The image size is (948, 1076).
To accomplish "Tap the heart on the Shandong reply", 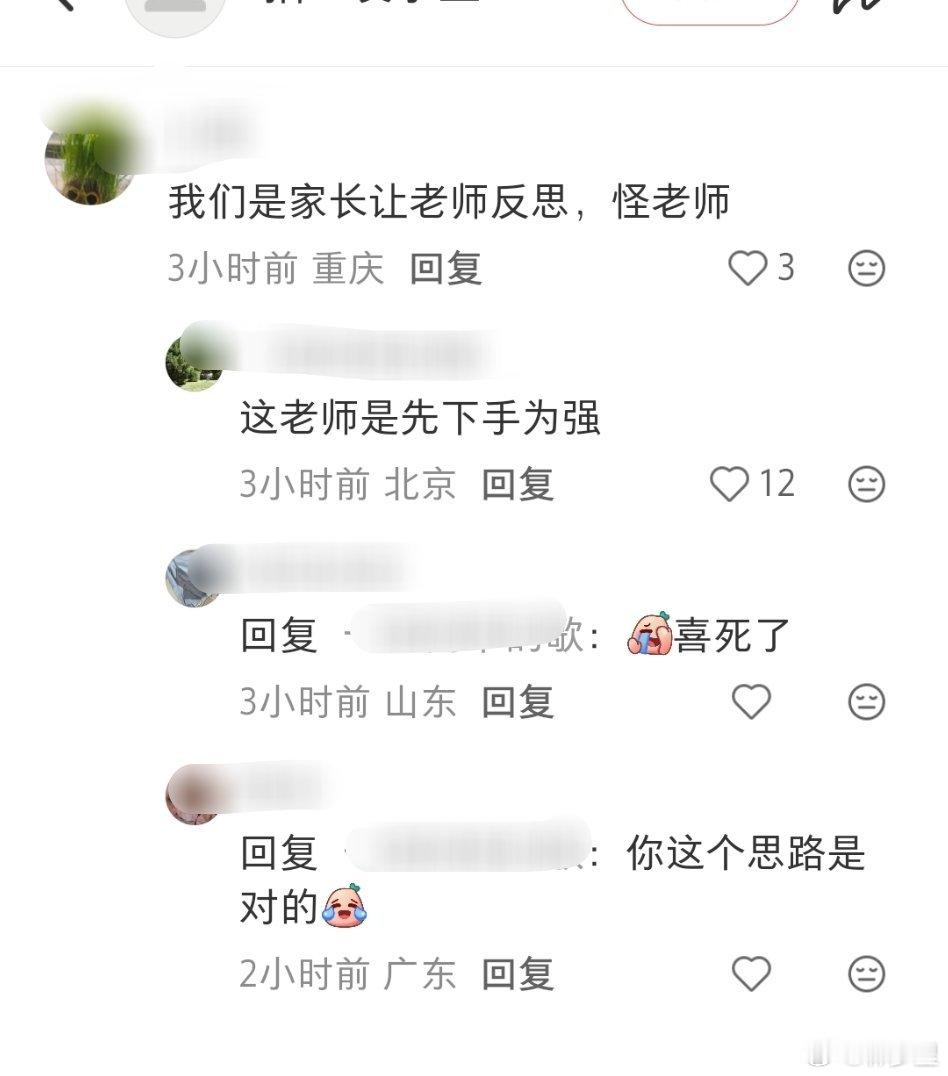I will [752, 702].
